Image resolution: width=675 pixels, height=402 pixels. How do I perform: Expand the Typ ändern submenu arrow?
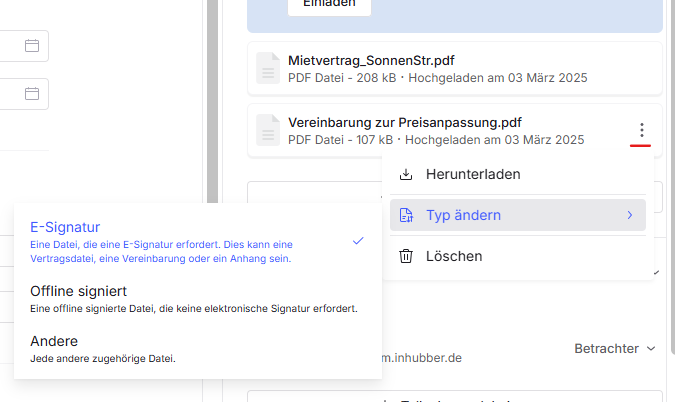pos(629,215)
